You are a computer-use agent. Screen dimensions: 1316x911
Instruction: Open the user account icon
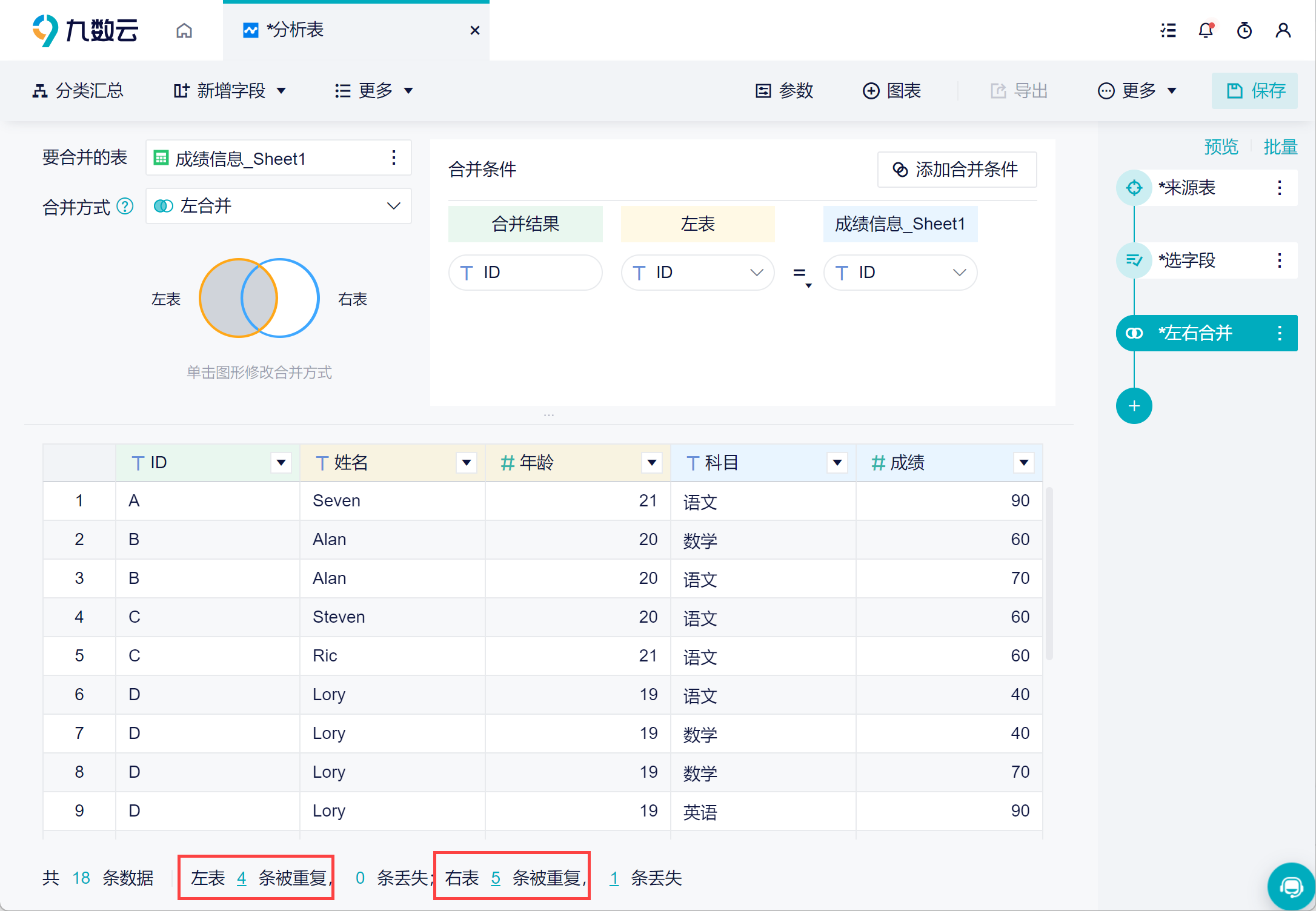pyautogui.click(x=1283, y=30)
